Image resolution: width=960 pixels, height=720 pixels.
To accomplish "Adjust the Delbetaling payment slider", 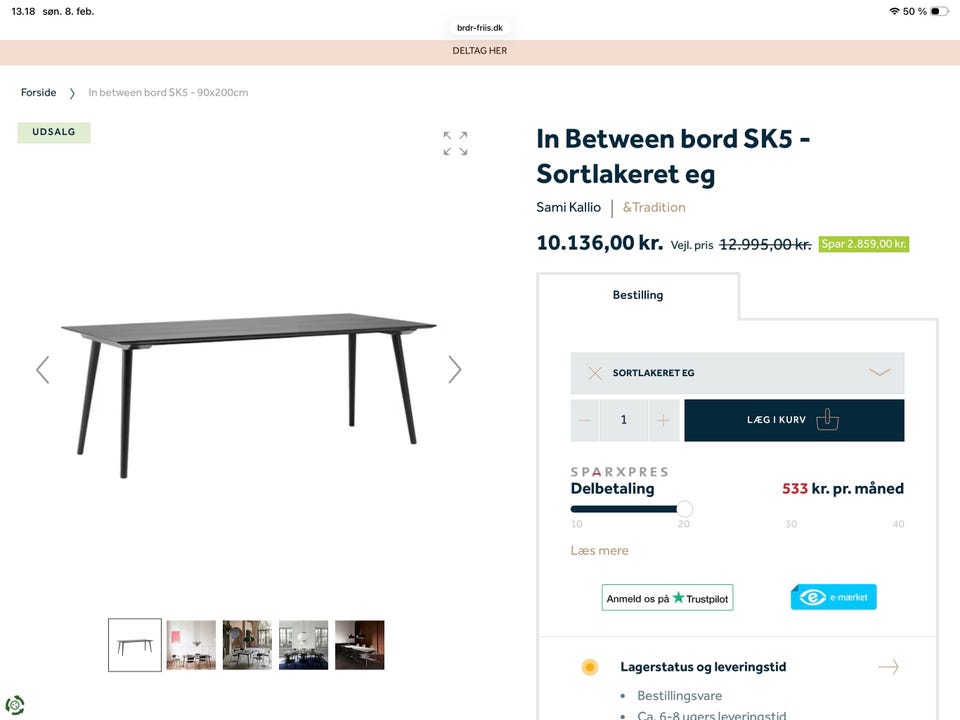I will click(684, 509).
